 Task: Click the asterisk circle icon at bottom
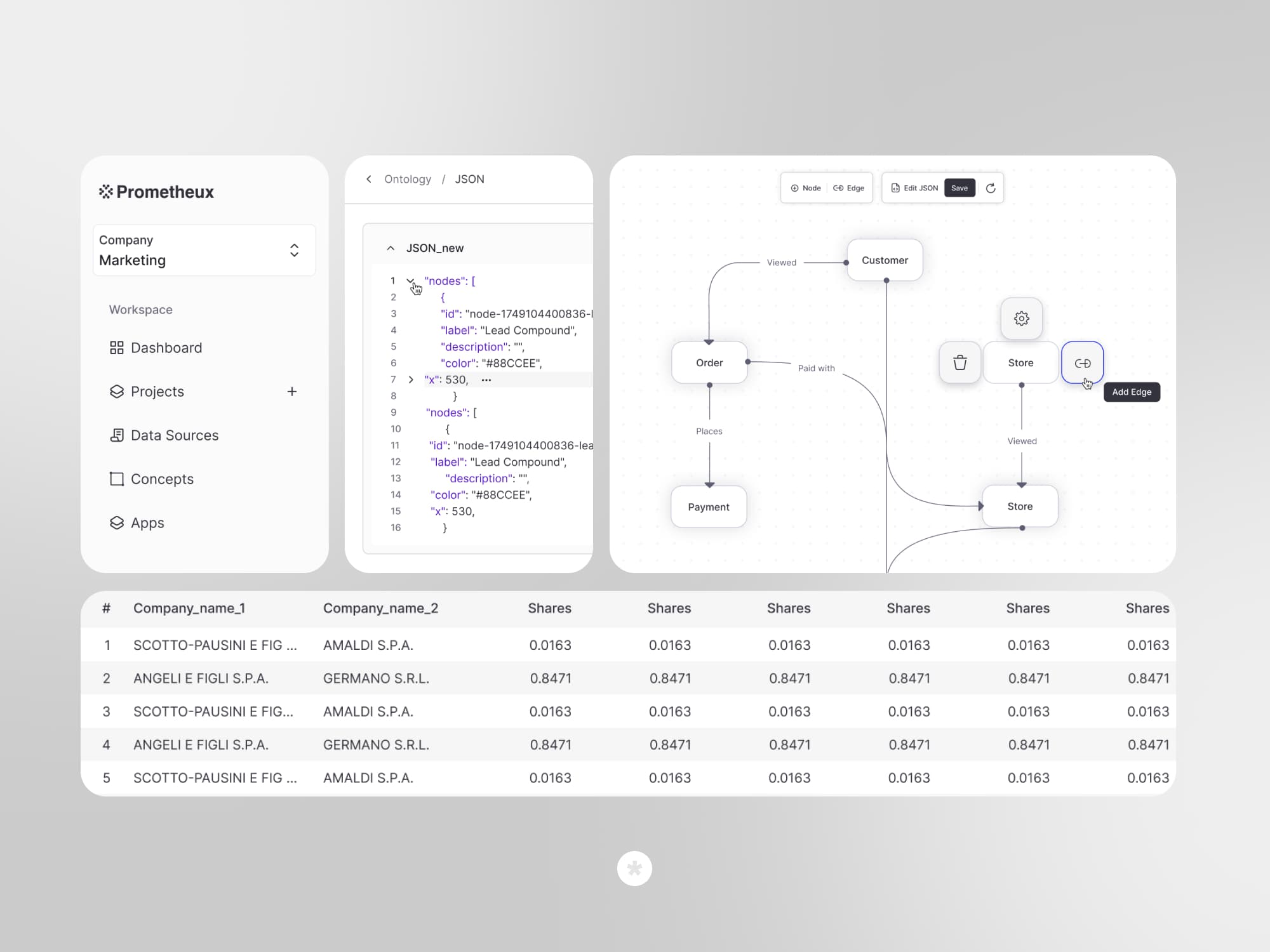(634, 868)
